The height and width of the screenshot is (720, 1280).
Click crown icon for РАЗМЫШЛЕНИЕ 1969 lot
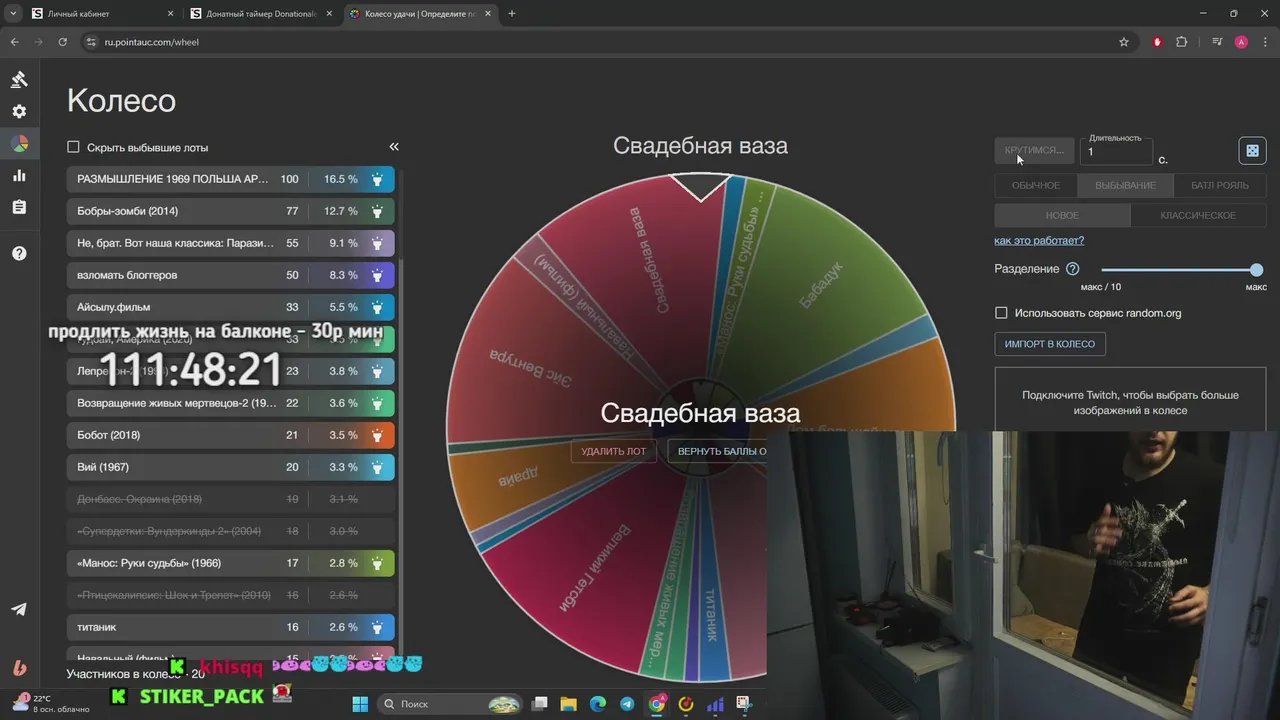377,179
